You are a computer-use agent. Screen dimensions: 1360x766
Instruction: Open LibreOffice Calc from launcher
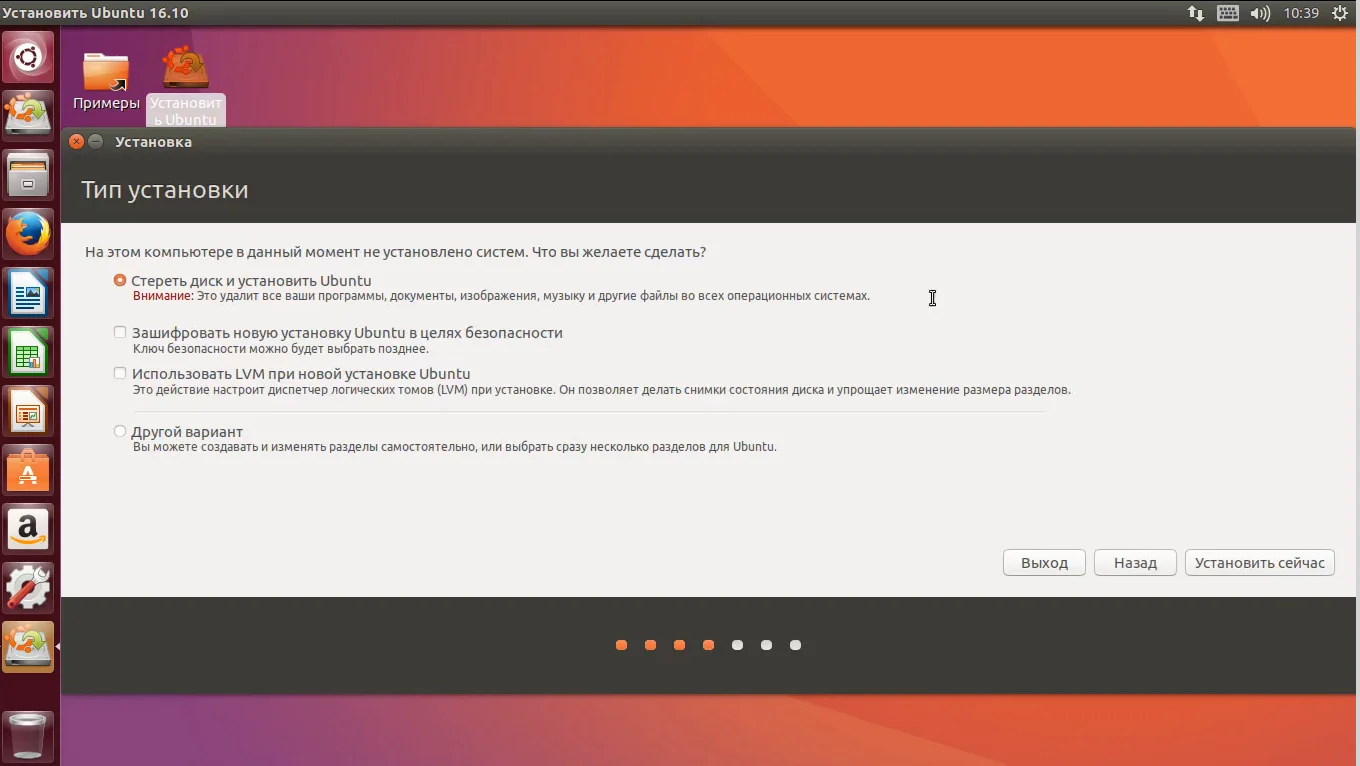[28, 352]
